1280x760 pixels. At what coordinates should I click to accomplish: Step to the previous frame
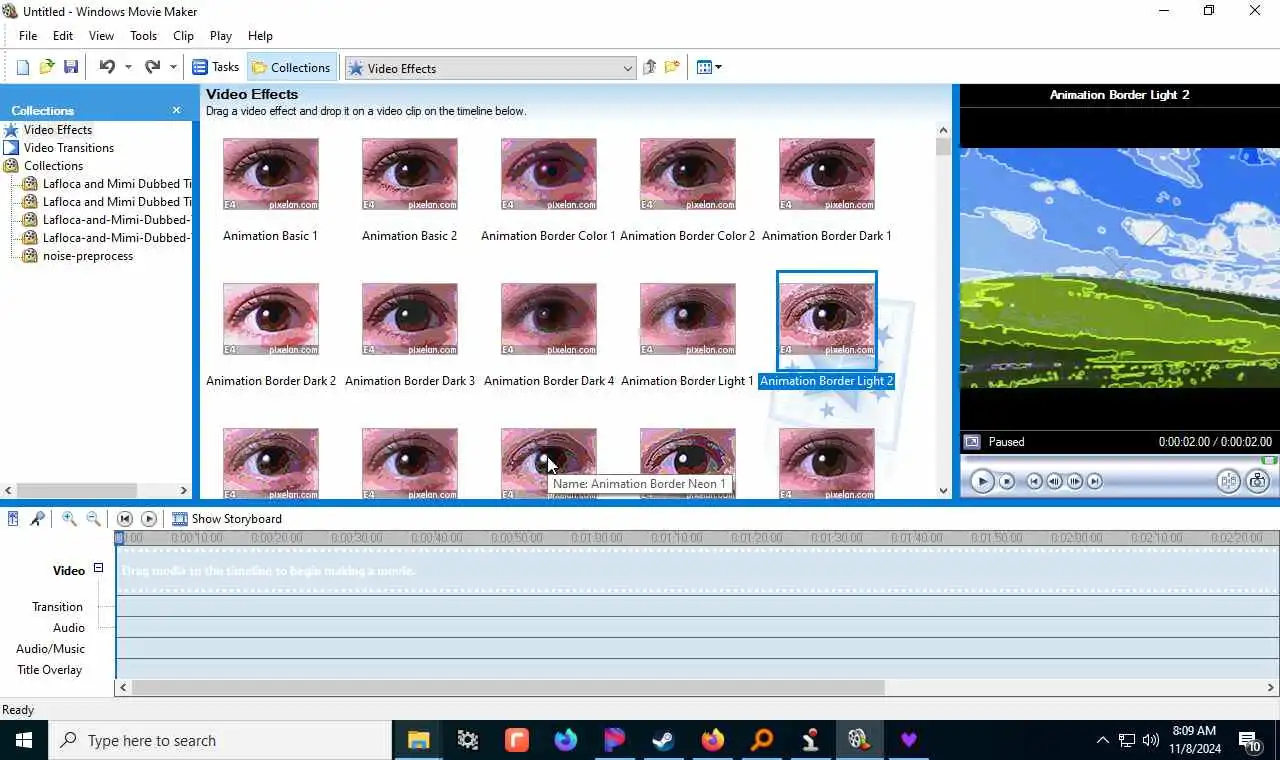(x=1054, y=481)
